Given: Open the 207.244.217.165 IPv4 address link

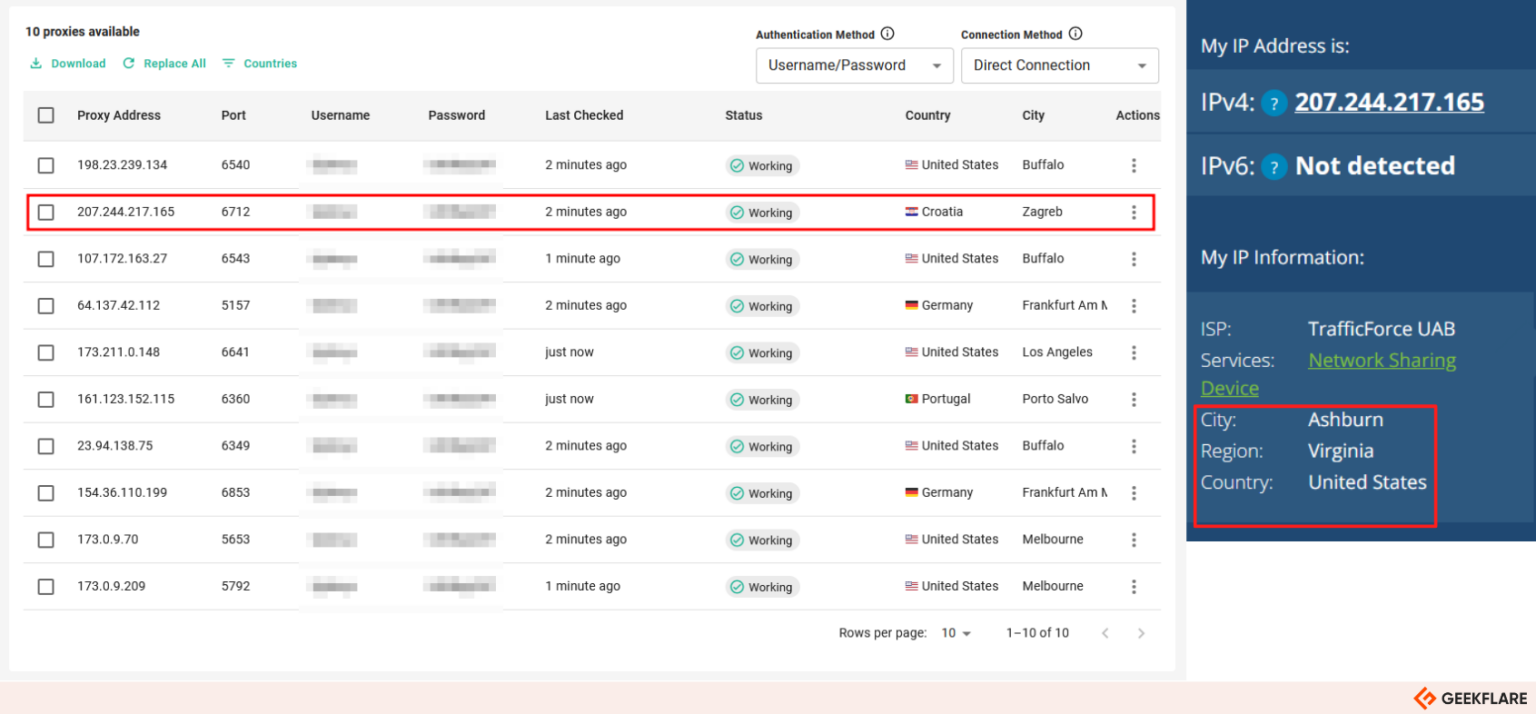Looking at the screenshot, I should [1388, 102].
